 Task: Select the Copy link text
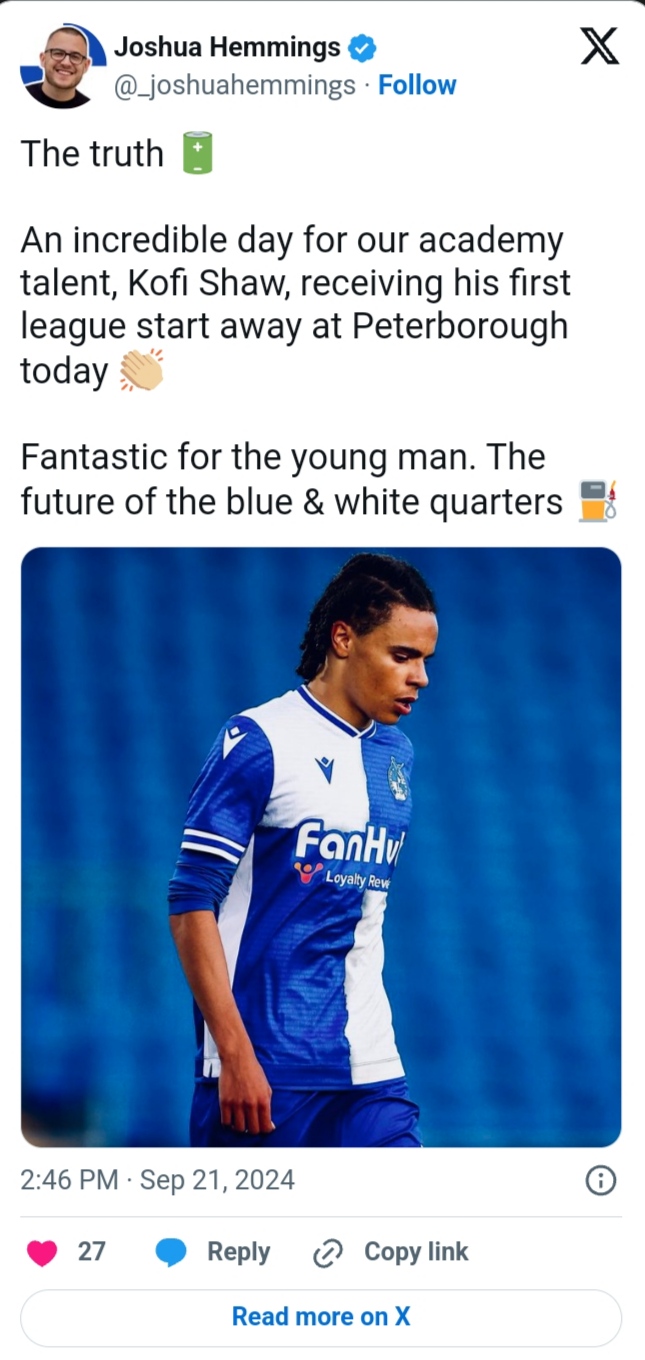tap(416, 1252)
